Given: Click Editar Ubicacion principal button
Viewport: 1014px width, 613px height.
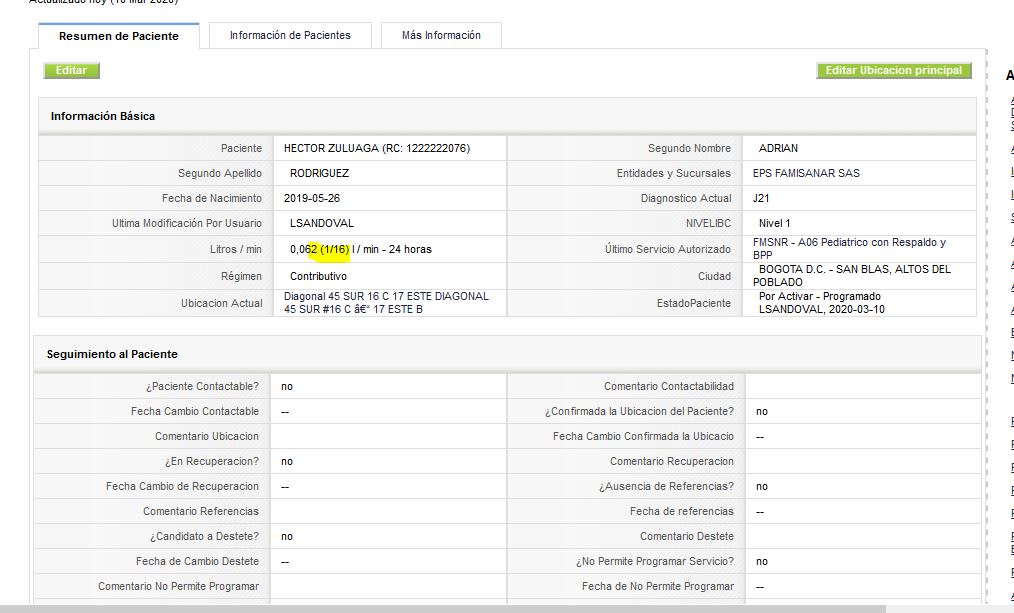Looking at the screenshot, I should (894, 70).
